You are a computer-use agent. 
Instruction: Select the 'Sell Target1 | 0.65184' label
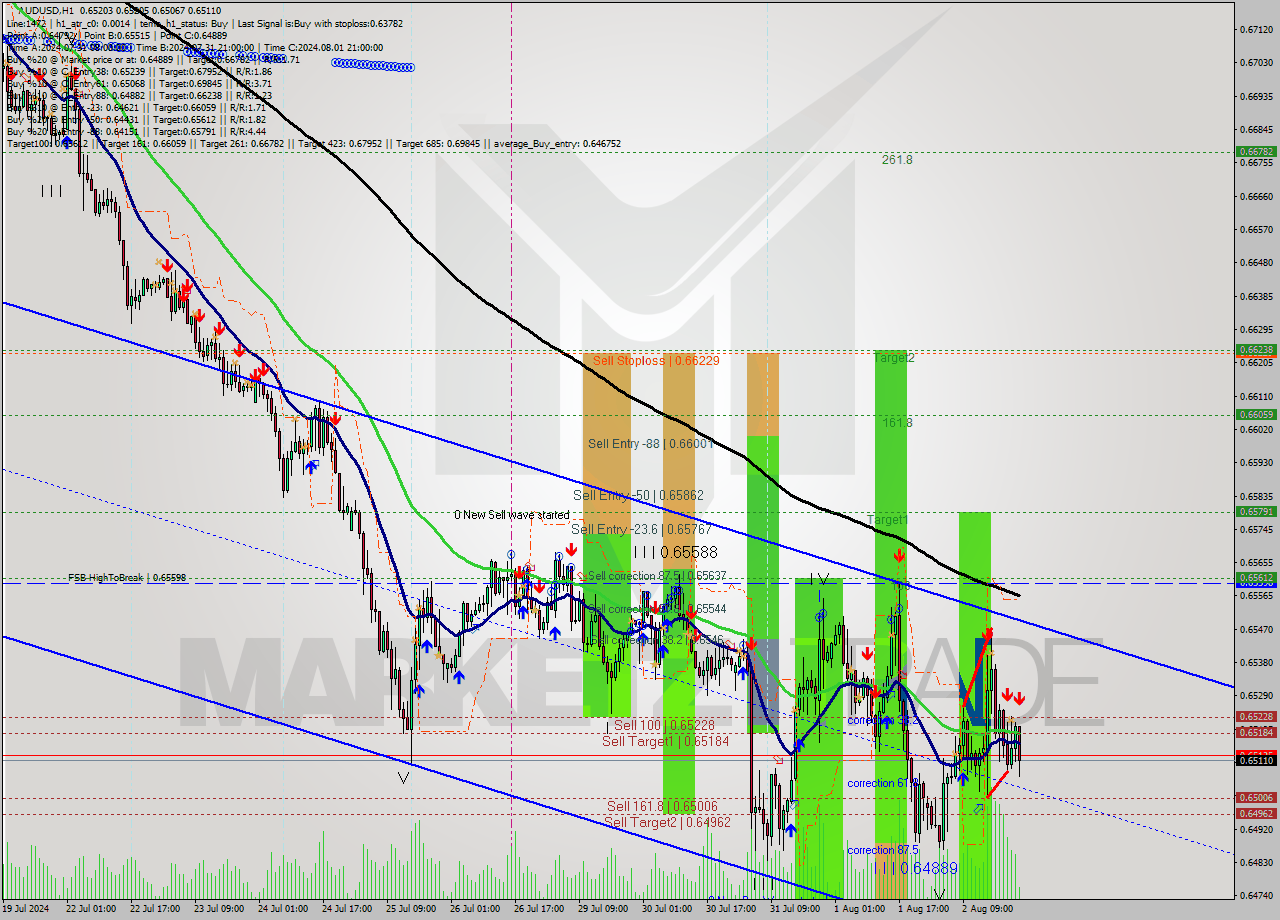click(x=665, y=741)
